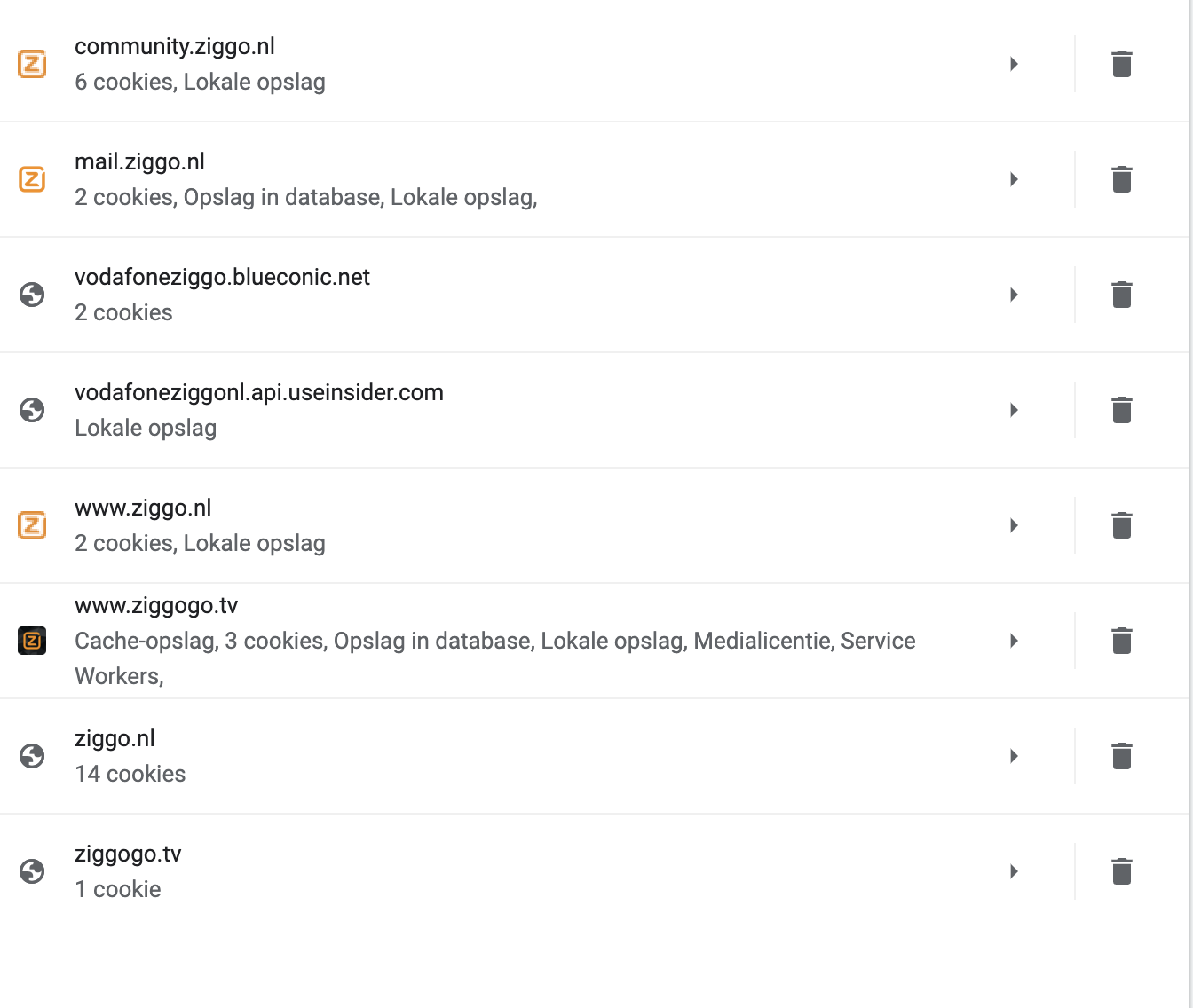Image resolution: width=1193 pixels, height=1008 pixels.
Task: Click the community.ziggo.nl Ziggo favicon
Action: point(32,64)
